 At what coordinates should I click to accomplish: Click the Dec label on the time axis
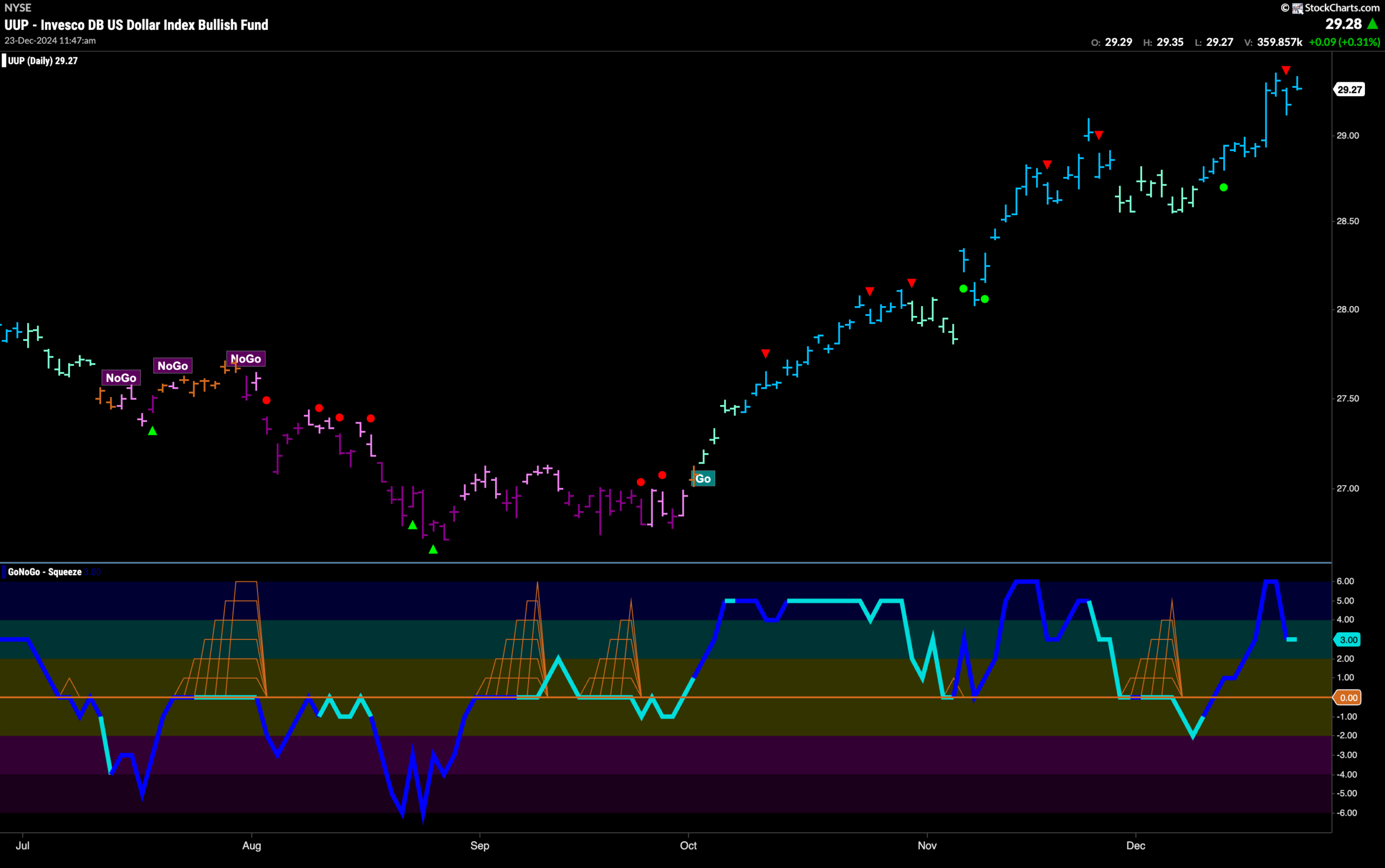click(x=1136, y=846)
